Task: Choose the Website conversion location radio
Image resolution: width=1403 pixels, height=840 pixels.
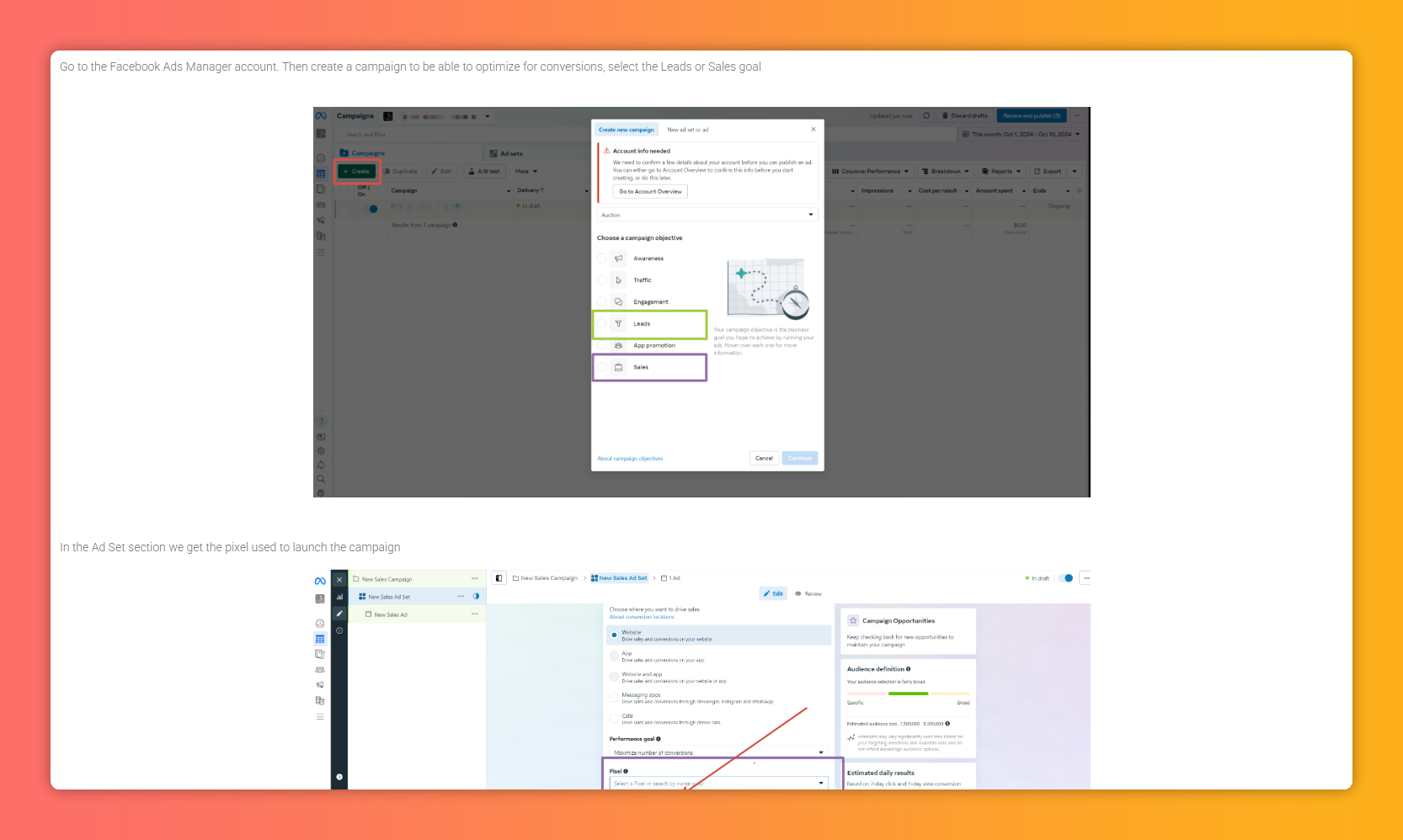Action: [614, 635]
